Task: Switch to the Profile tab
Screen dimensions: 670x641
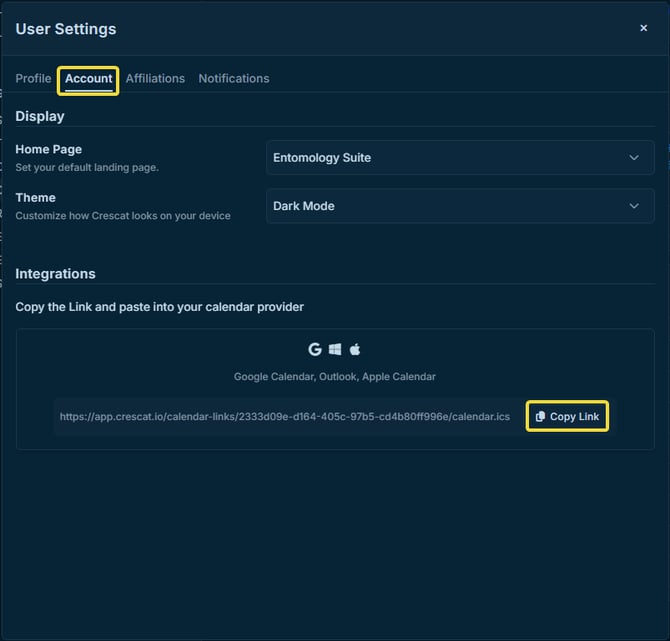Action: 33,78
